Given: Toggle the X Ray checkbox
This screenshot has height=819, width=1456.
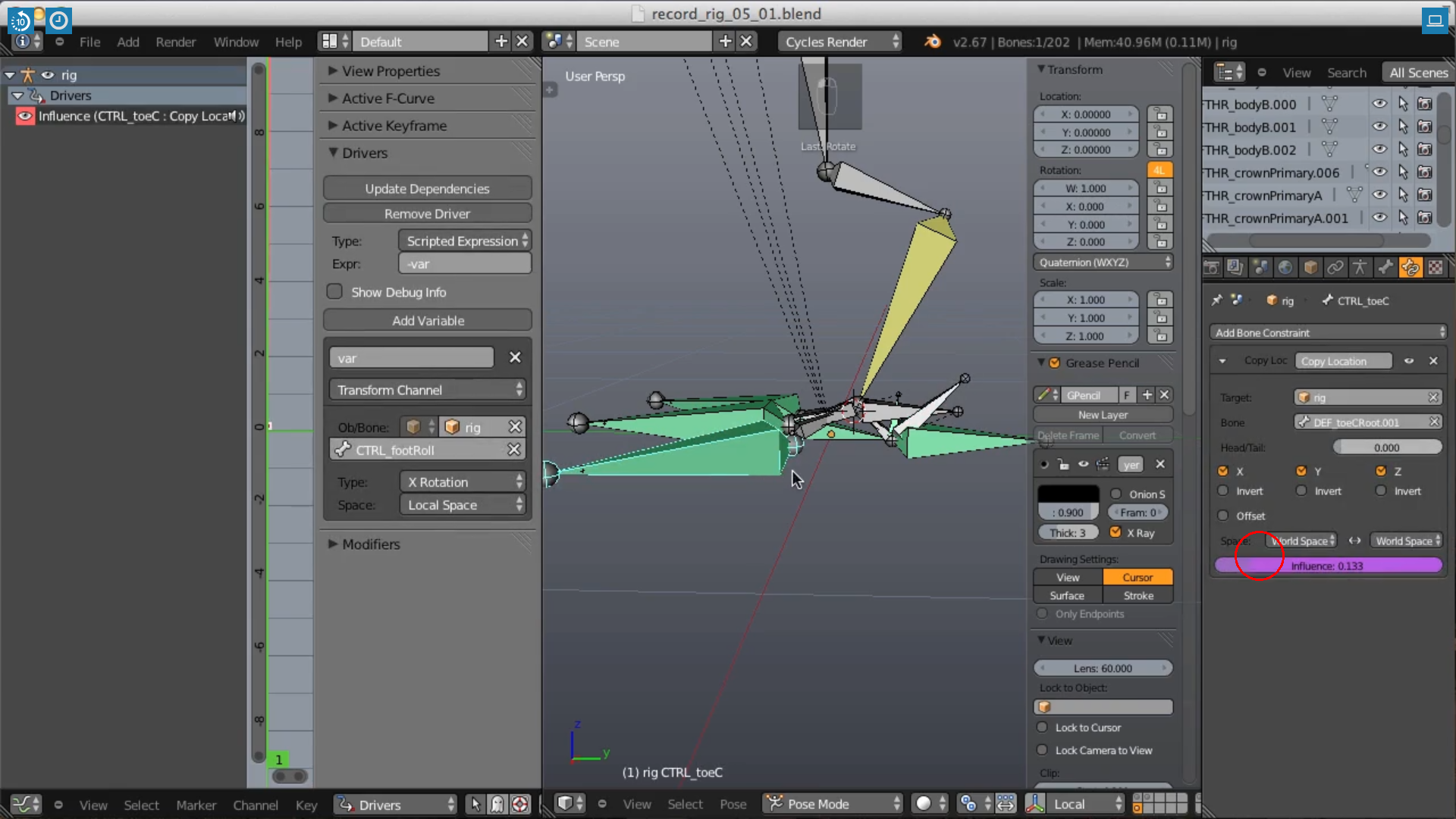Looking at the screenshot, I should pyautogui.click(x=1116, y=532).
